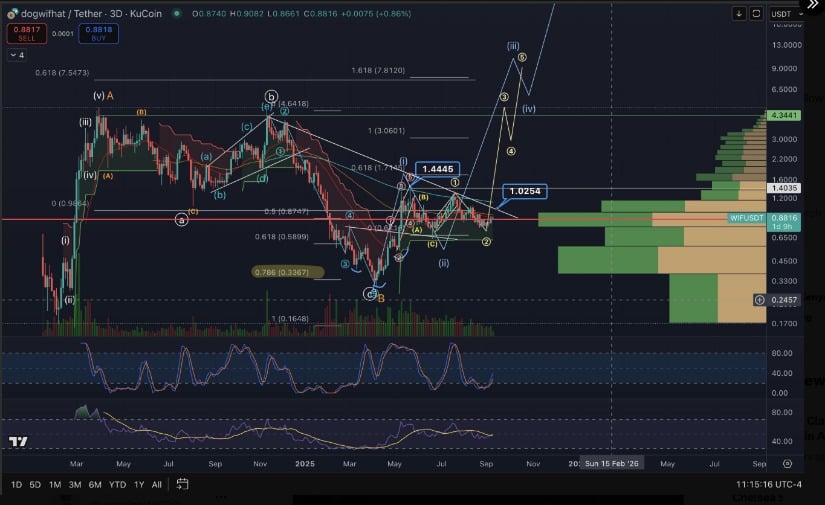Click the 2025 year label on time axis

pos(305,464)
